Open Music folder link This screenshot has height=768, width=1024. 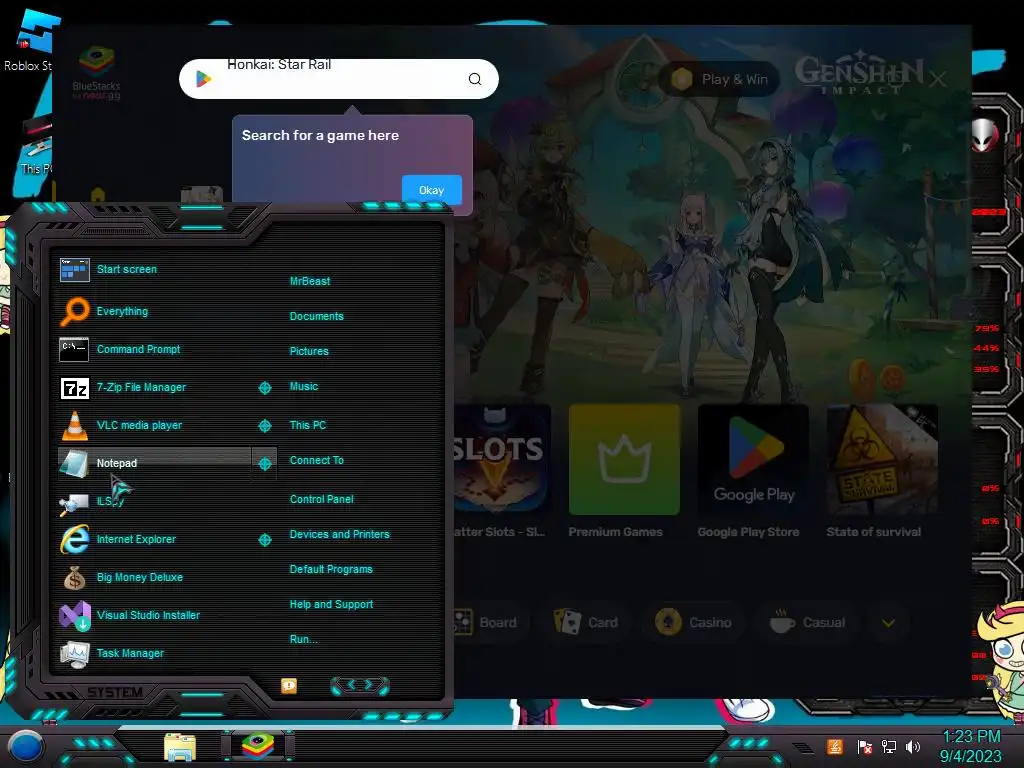(304, 387)
